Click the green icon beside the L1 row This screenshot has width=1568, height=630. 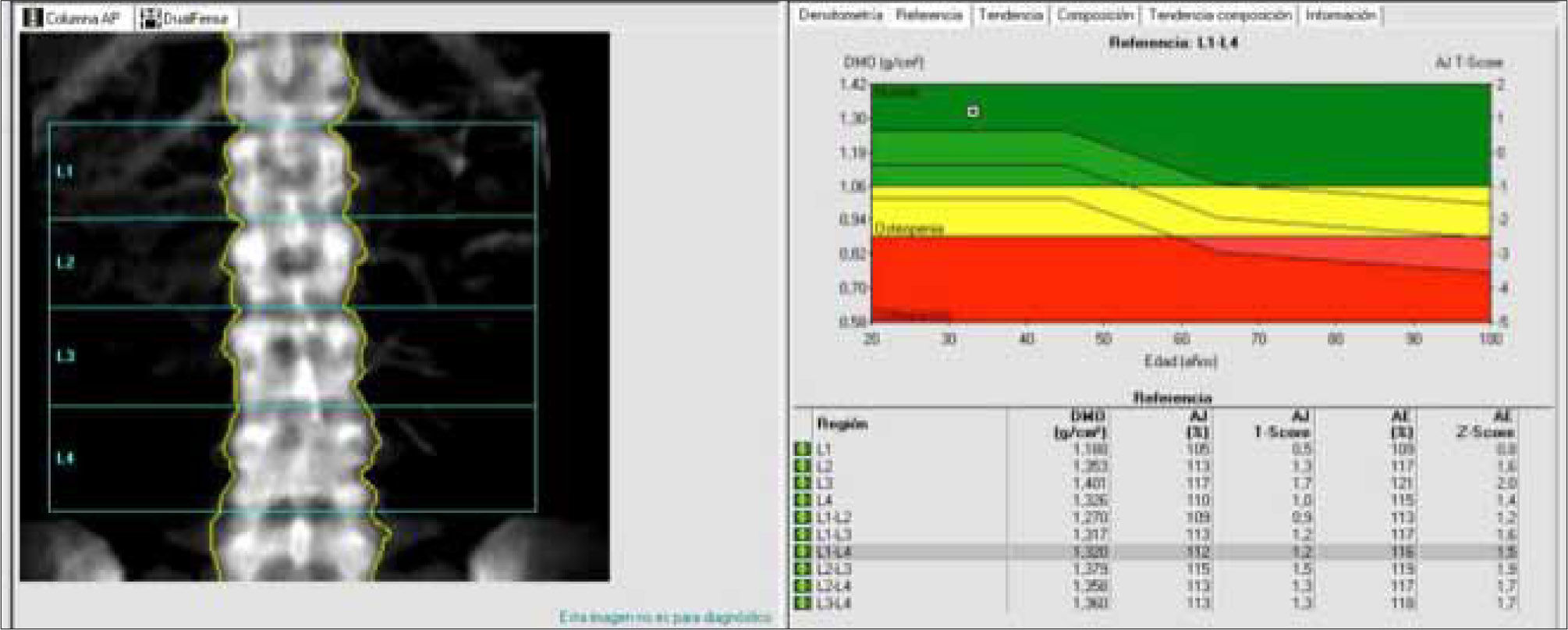coord(802,450)
